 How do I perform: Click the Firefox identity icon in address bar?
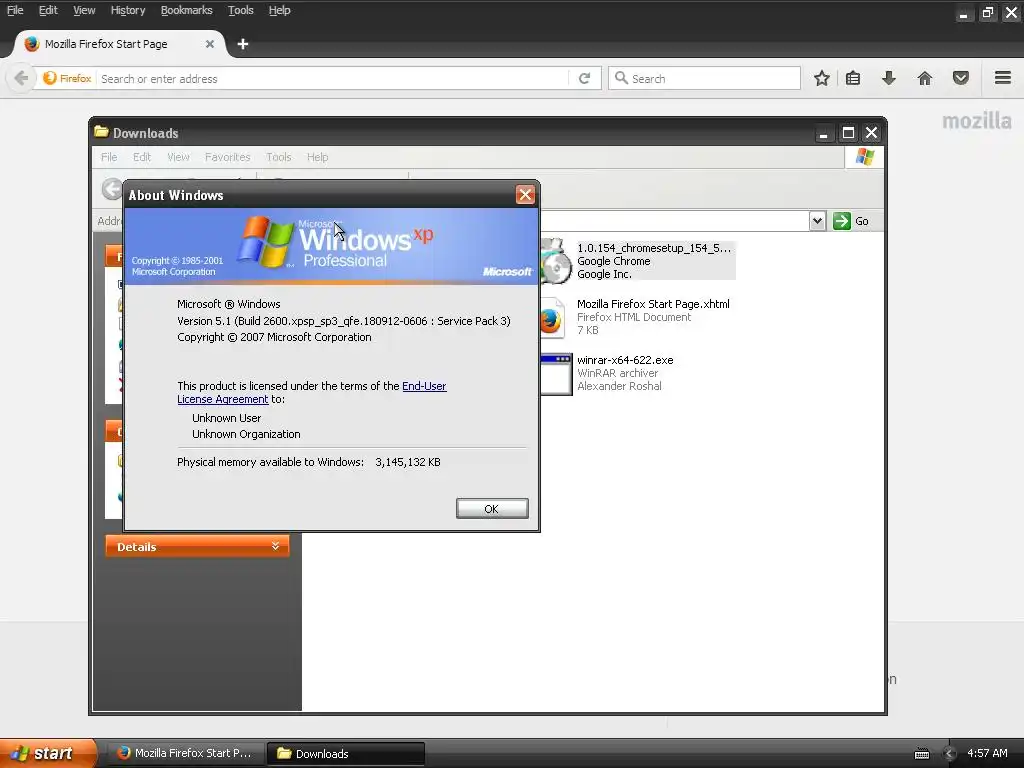click(x=67, y=78)
